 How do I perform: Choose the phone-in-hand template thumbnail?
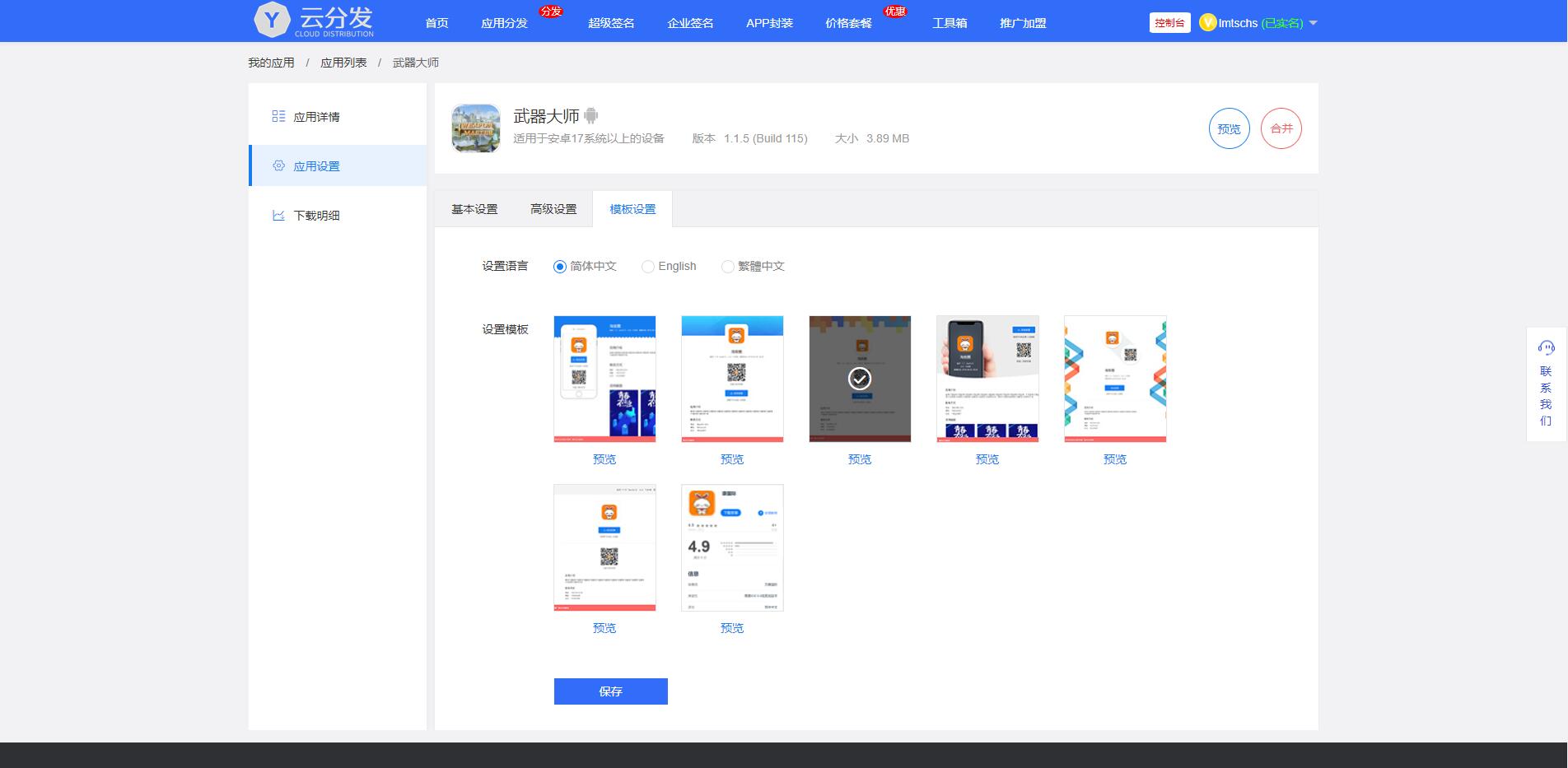(987, 379)
